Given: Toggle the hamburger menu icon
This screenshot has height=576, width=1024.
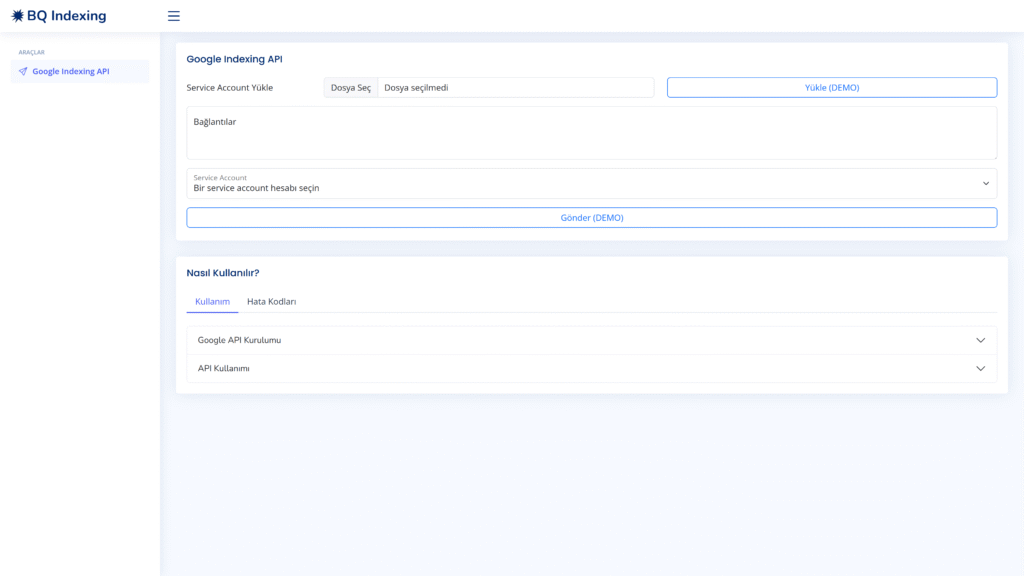Looking at the screenshot, I should coord(174,16).
